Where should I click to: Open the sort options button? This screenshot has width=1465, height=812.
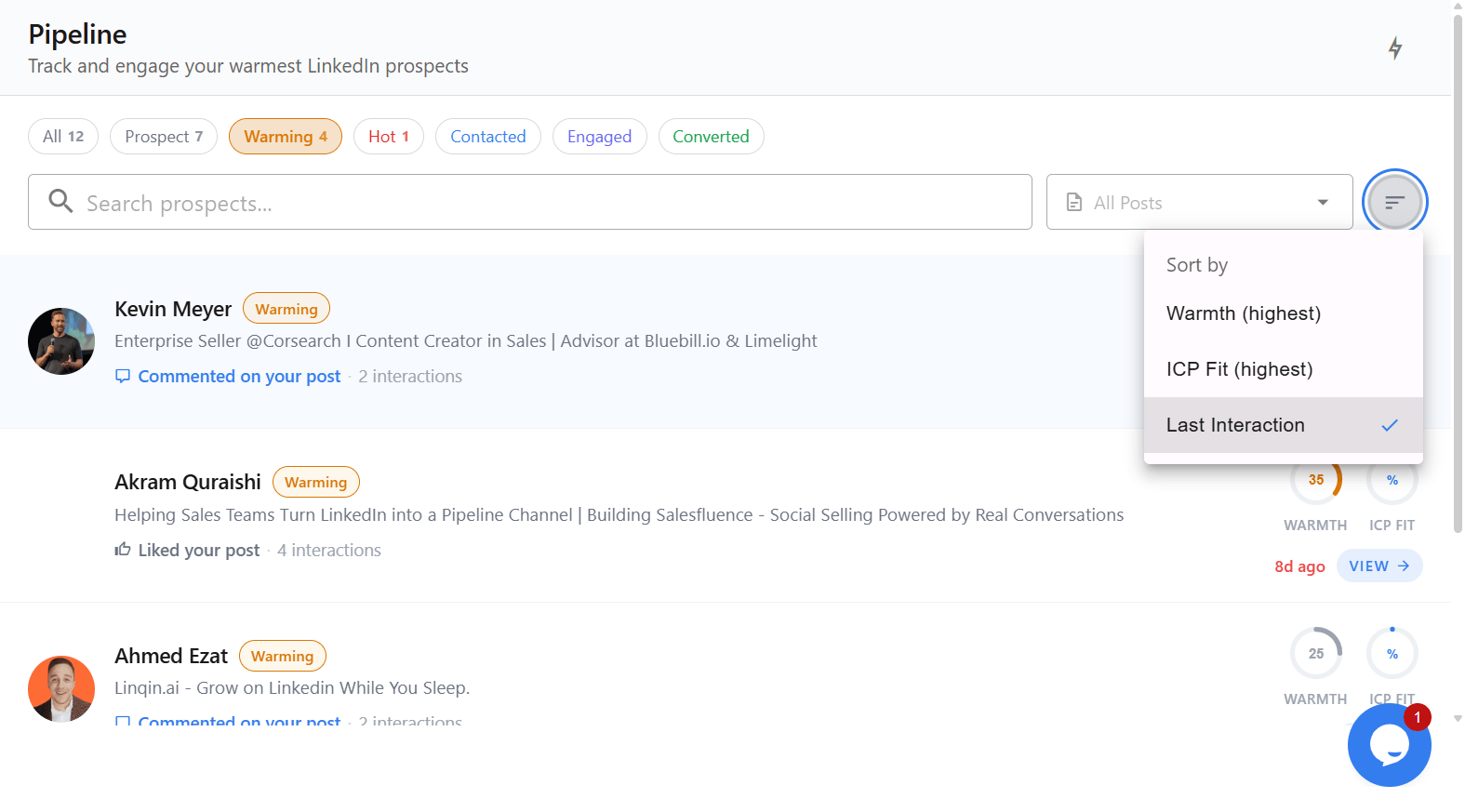(x=1394, y=202)
